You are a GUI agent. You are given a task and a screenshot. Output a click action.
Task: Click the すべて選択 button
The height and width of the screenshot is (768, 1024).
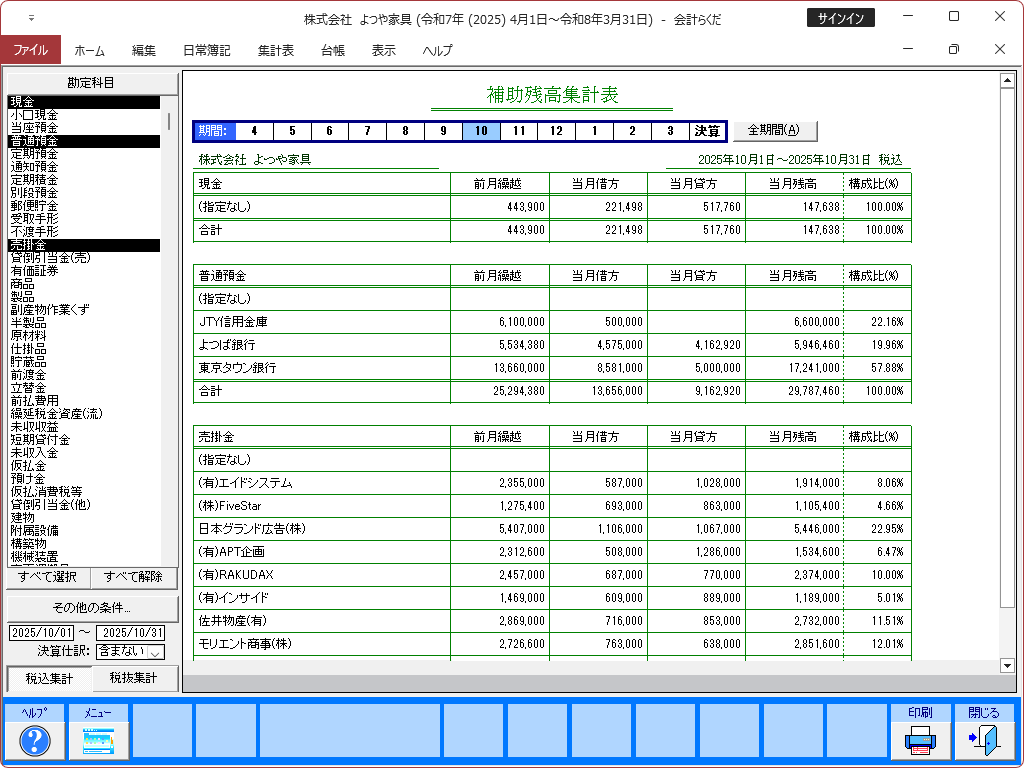point(48,578)
